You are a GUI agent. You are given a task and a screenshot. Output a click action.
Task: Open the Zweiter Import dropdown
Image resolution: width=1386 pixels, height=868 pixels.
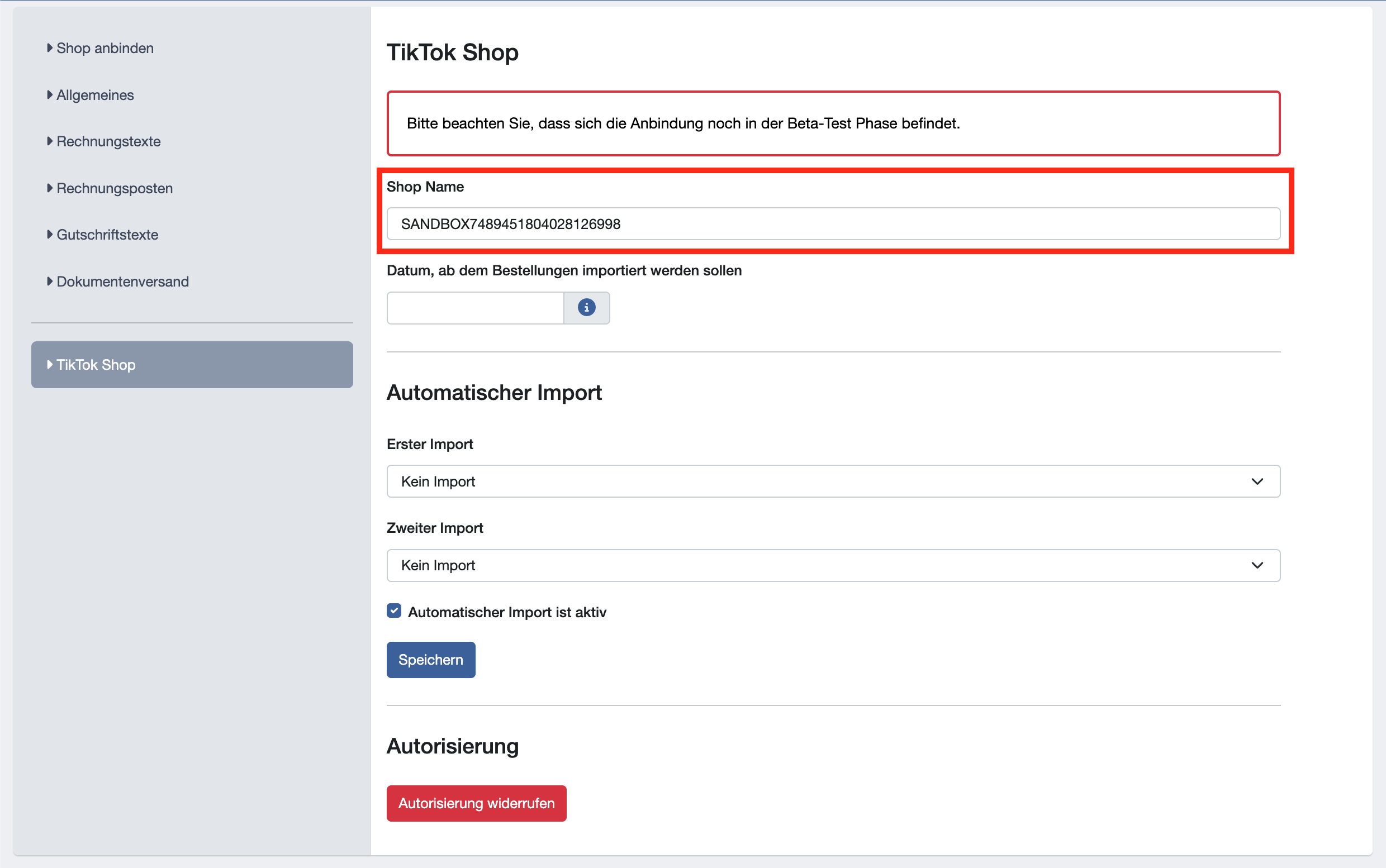pyautogui.click(x=833, y=565)
